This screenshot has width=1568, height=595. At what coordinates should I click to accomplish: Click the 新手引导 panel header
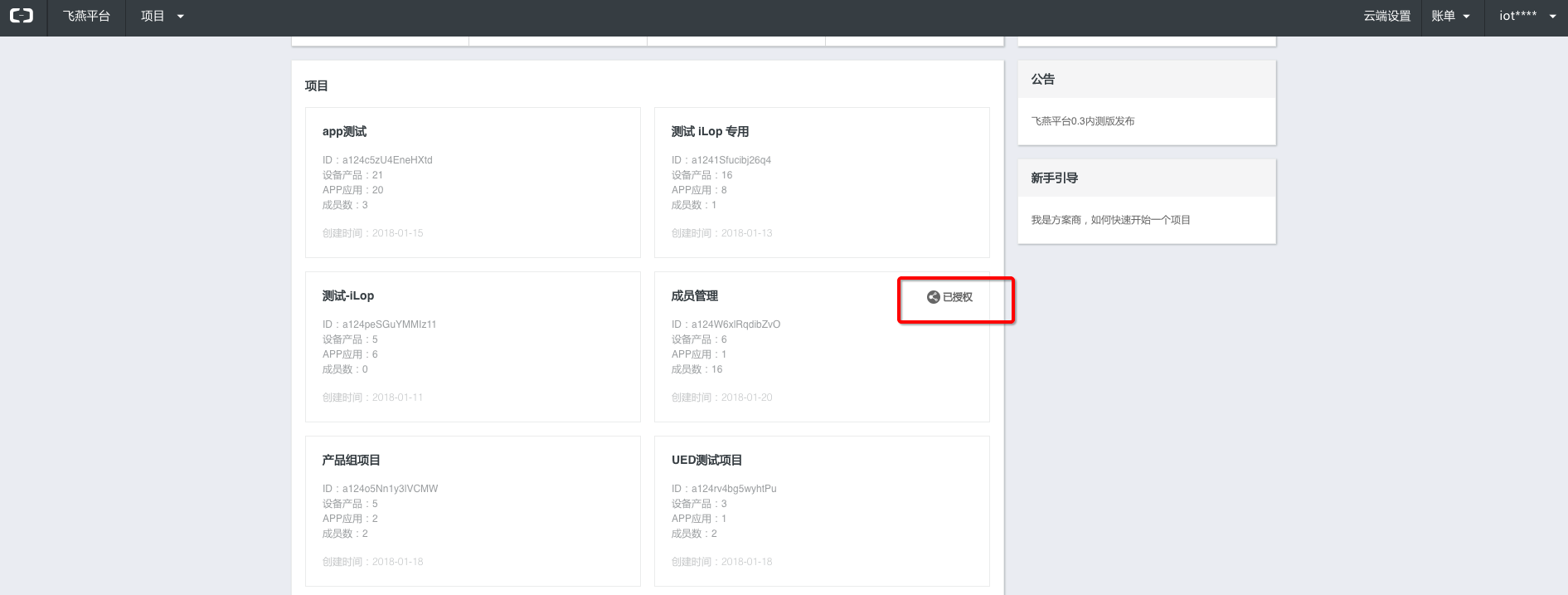point(1054,178)
